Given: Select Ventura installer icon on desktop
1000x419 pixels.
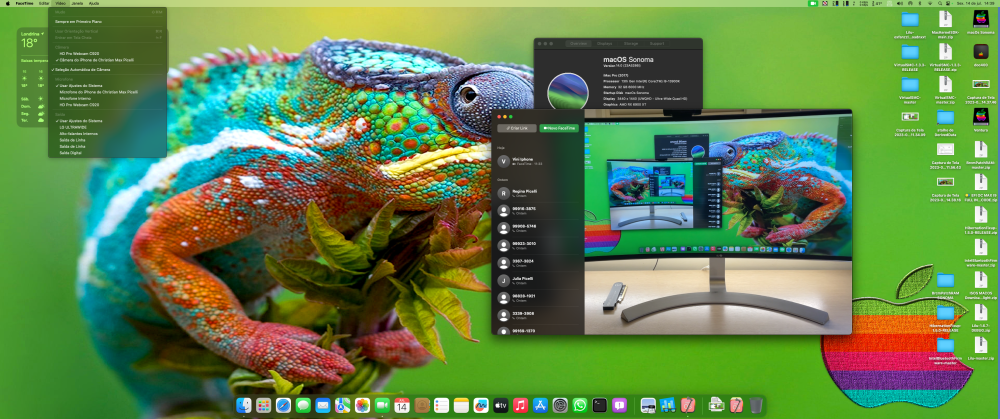Looking at the screenshot, I should coord(981,120).
